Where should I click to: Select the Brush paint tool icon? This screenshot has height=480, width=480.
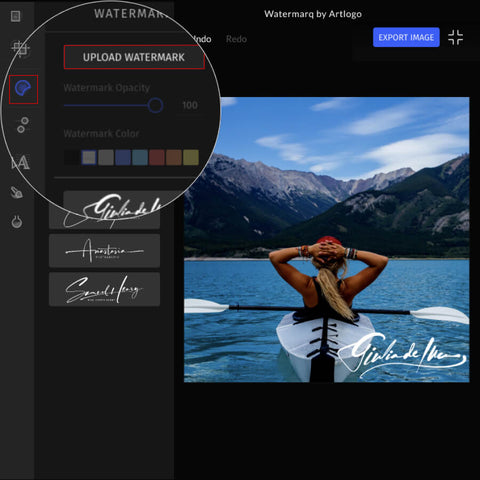[16, 193]
